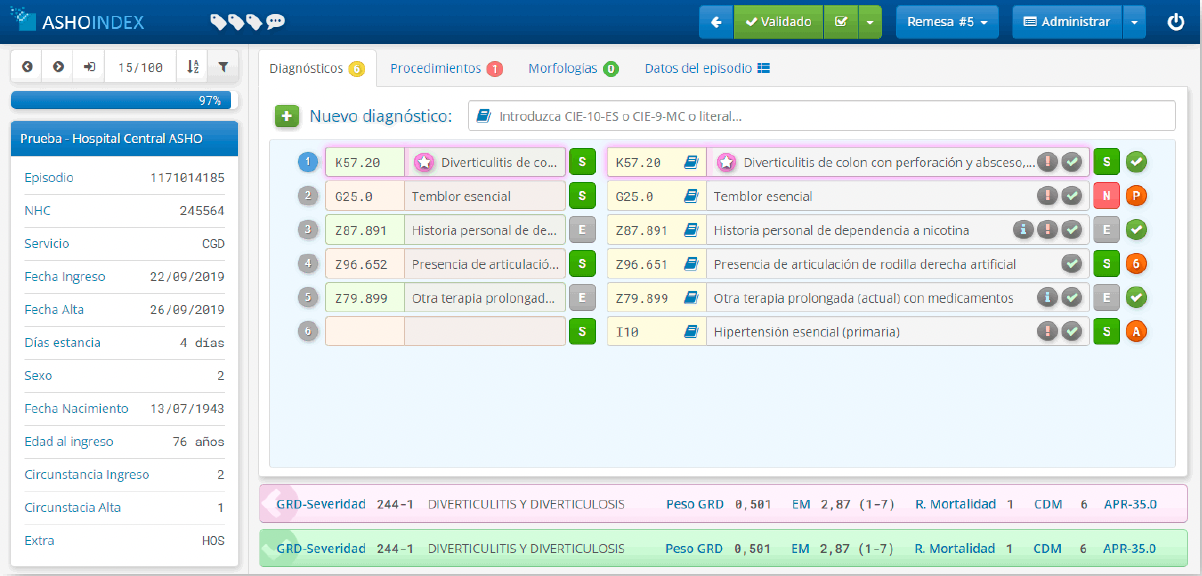1202x576 pixels.
Task: Click the 15/100 episode counter field
Action: (x=140, y=67)
